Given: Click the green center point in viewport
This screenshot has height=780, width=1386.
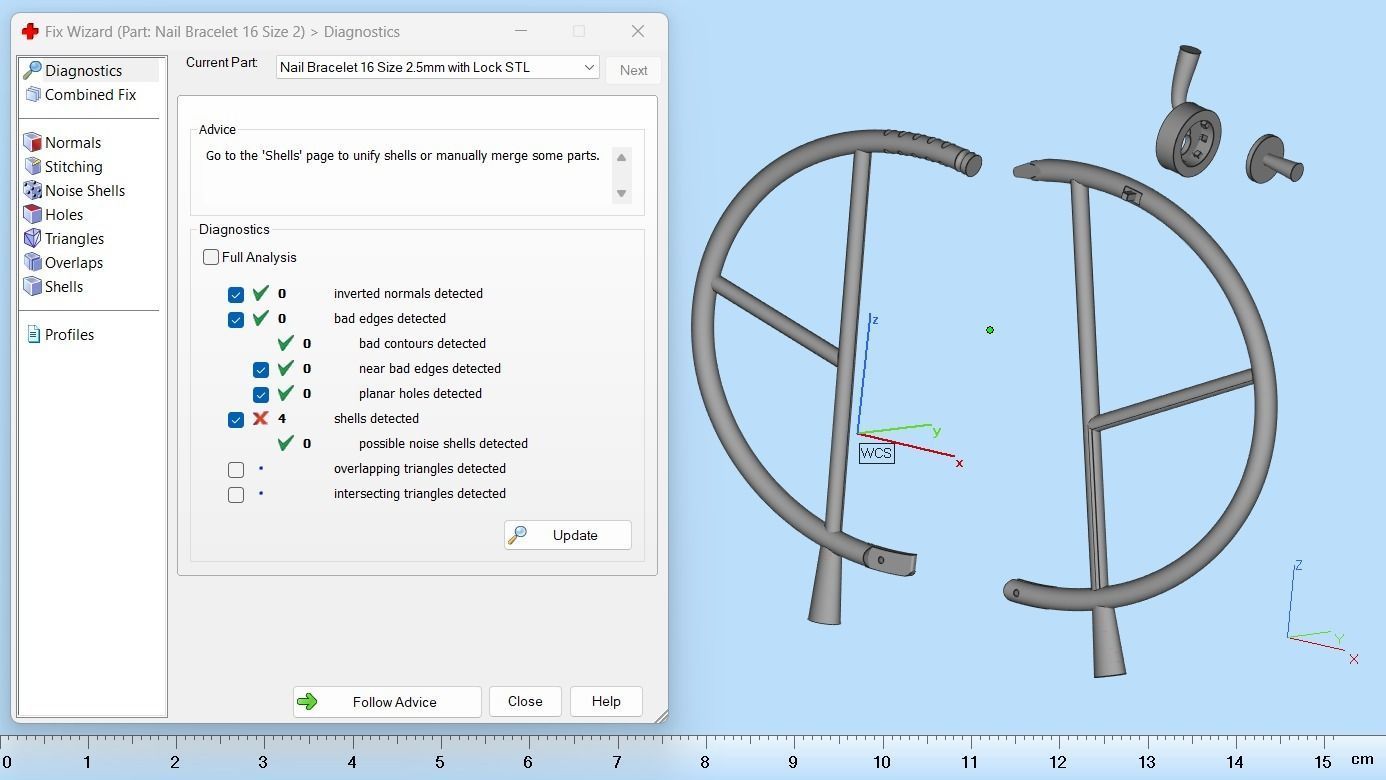Looking at the screenshot, I should click(x=990, y=330).
